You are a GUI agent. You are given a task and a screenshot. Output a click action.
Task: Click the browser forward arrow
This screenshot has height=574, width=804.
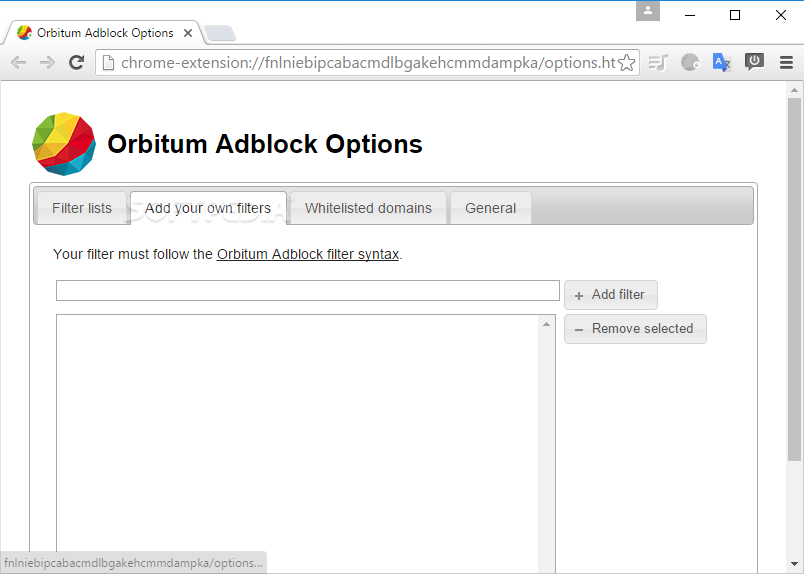tap(47, 63)
